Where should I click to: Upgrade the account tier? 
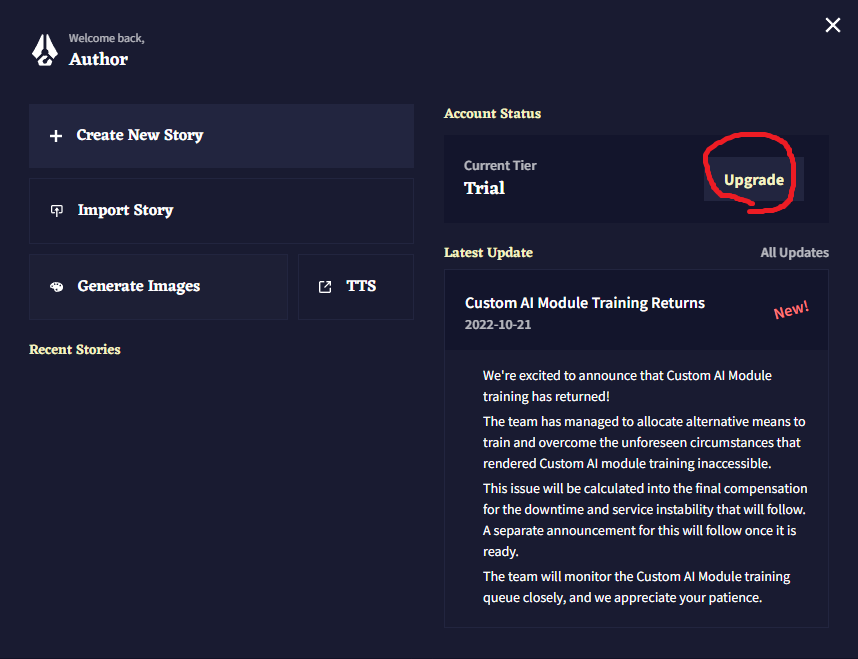tap(753, 180)
